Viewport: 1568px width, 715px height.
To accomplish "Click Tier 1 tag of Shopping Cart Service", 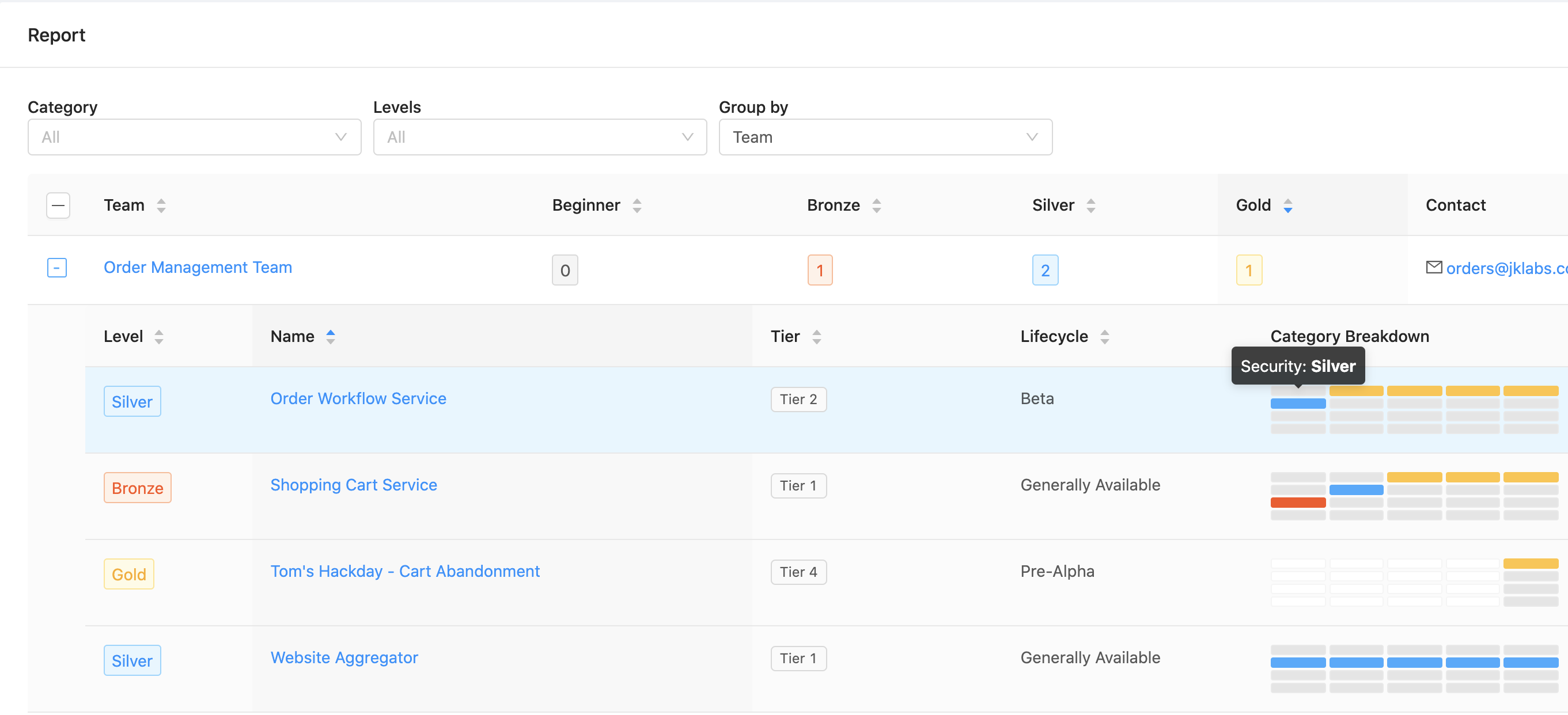I will click(798, 486).
